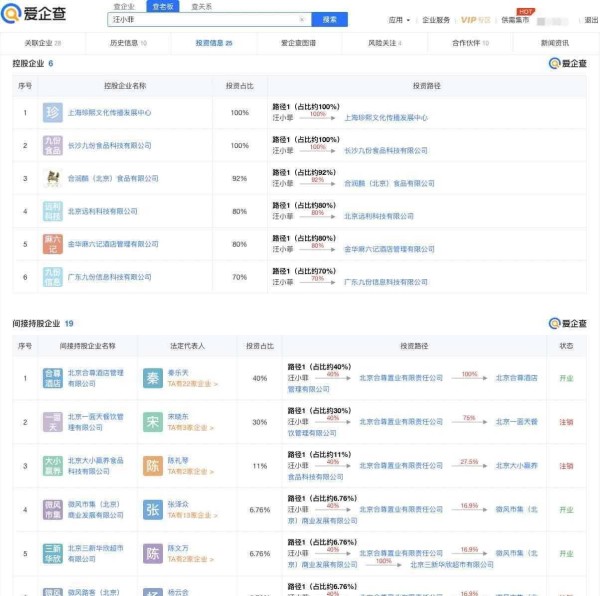Open the orange 陈 avatar of 陈礼琴

click(x=153, y=466)
